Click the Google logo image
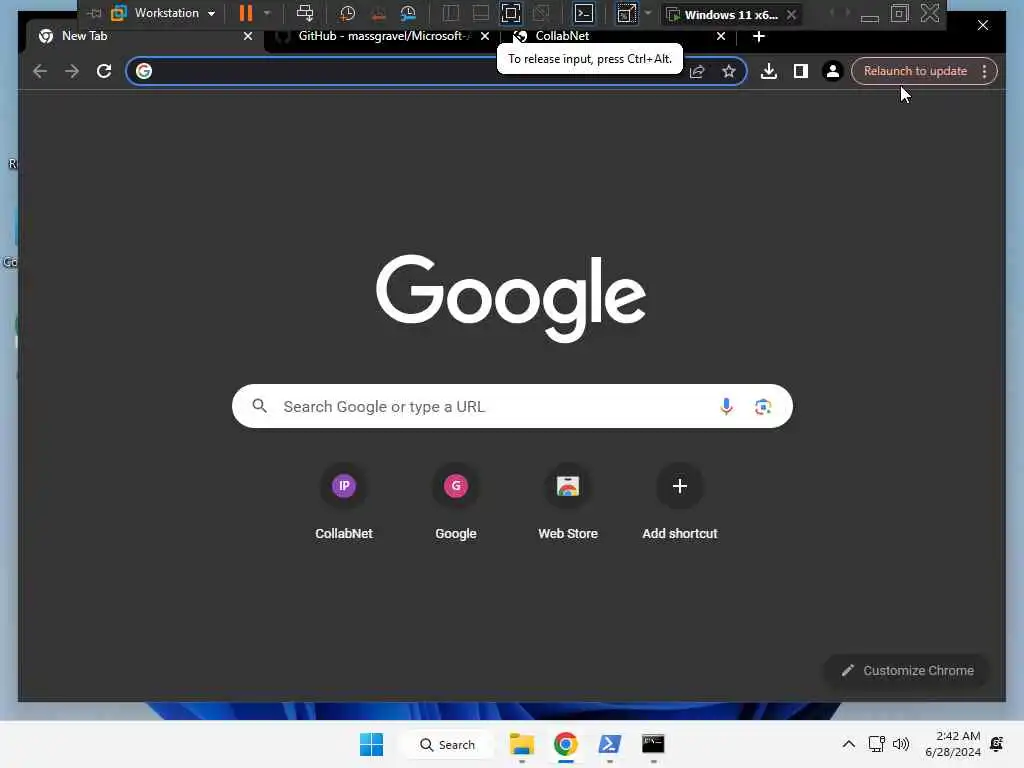The height and width of the screenshot is (768, 1024). click(511, 297)
